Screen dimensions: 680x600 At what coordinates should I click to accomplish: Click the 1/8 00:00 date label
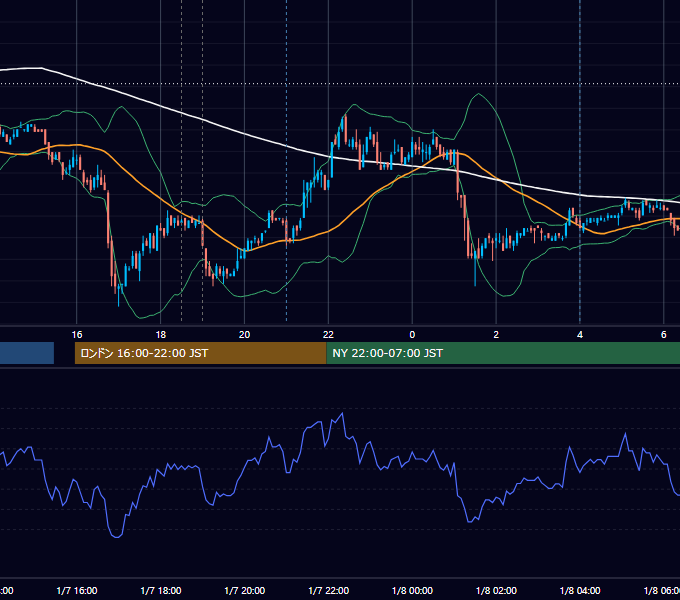pos(412,590)
